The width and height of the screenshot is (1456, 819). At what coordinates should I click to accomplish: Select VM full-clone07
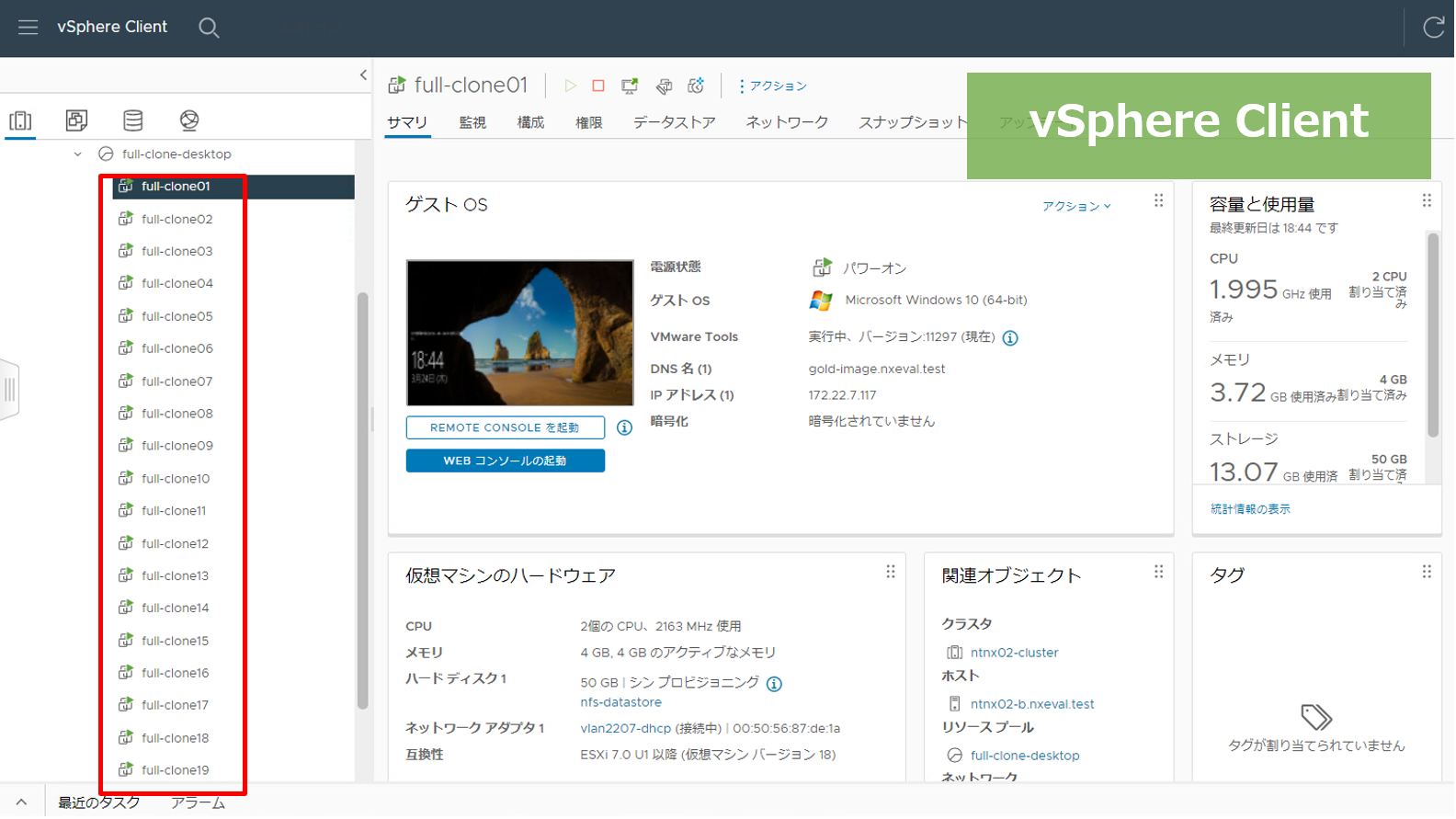[x=176, y=382]
